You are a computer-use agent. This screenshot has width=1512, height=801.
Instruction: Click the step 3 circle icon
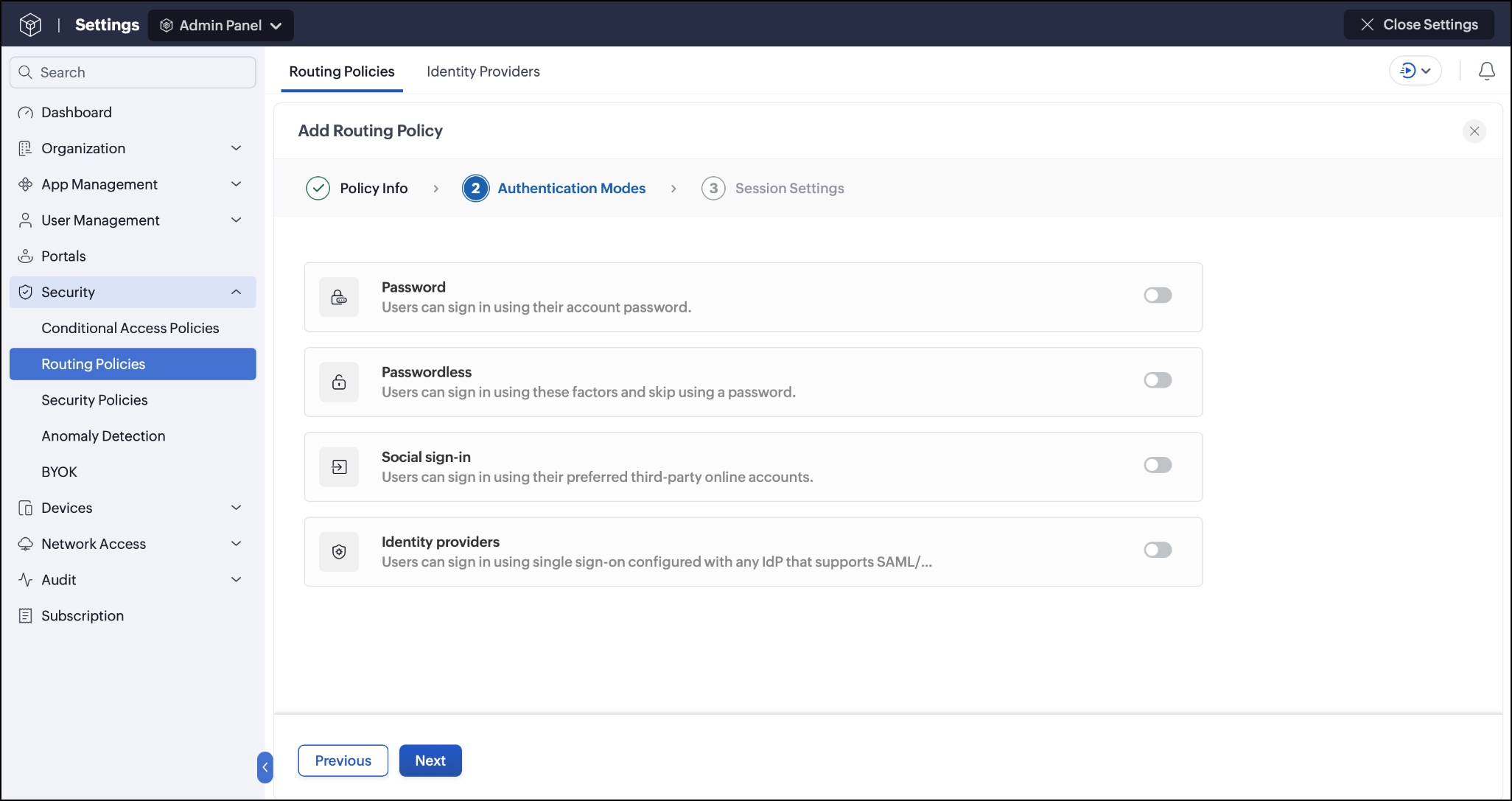tap(713, 189)
